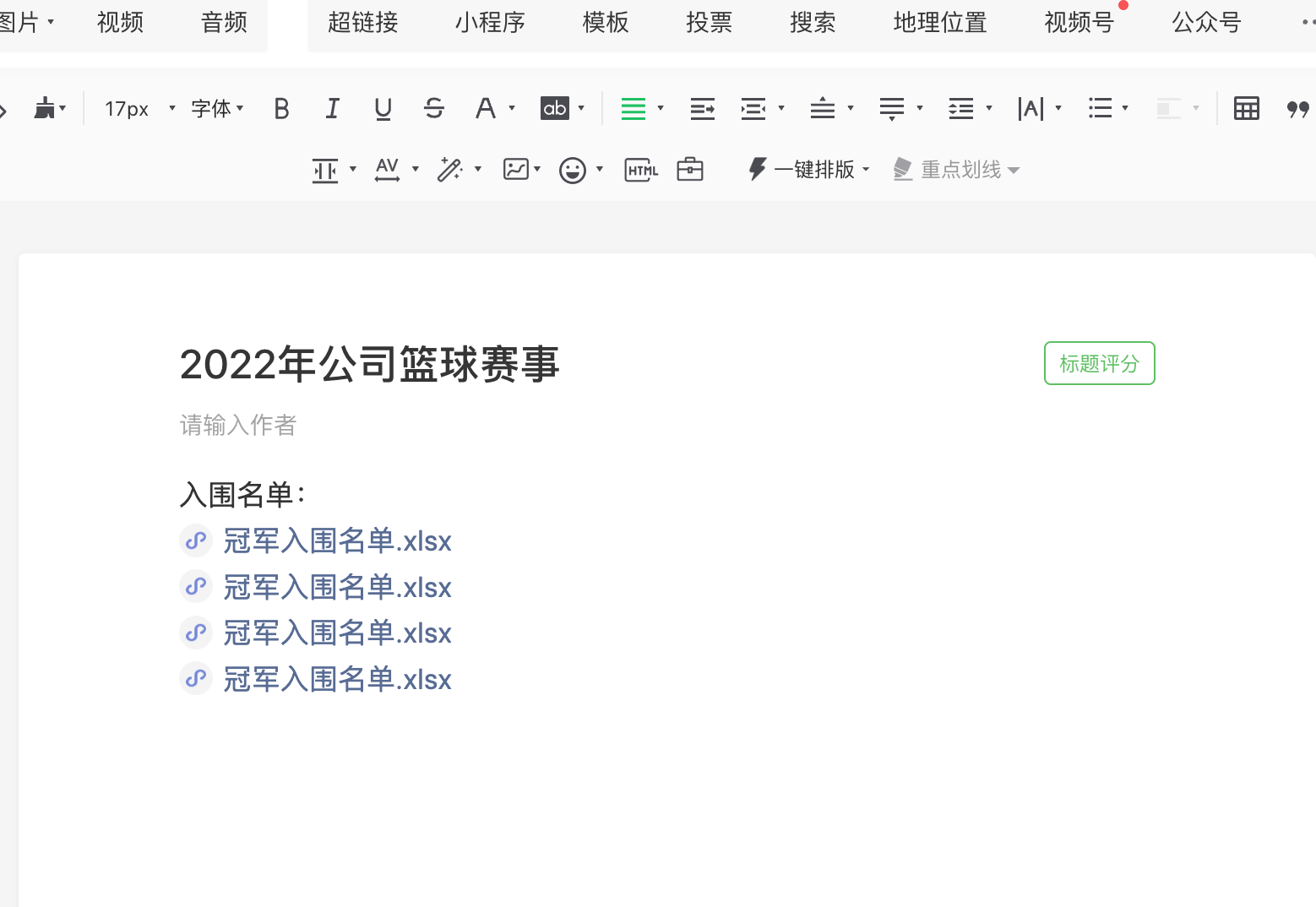Click the 标题评分 title score button
This screenshot has height=907, width=1316.
[1099, 363]
